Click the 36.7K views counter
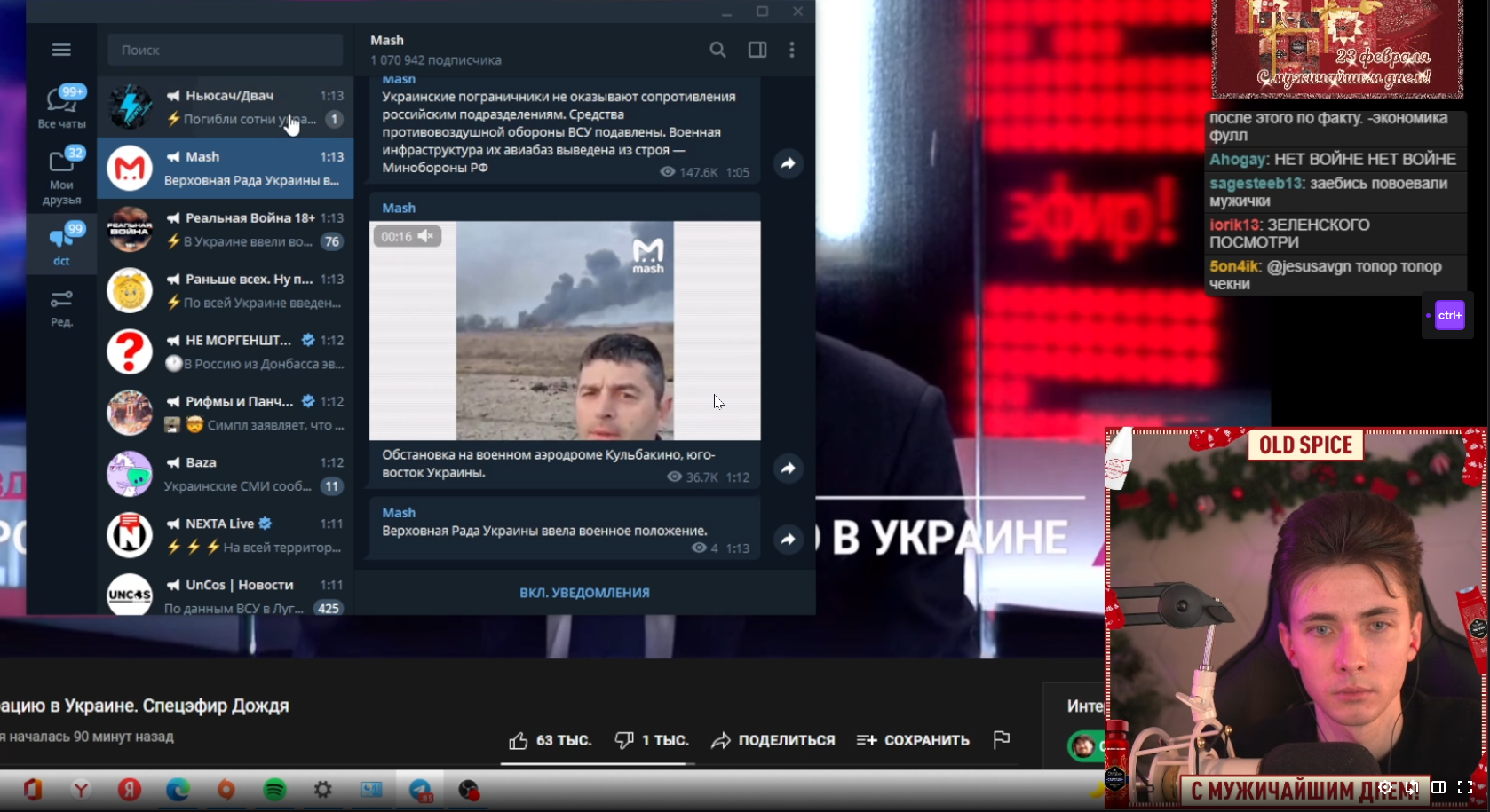The height and width of the screenshot is (812, 1490). (693, 477)
